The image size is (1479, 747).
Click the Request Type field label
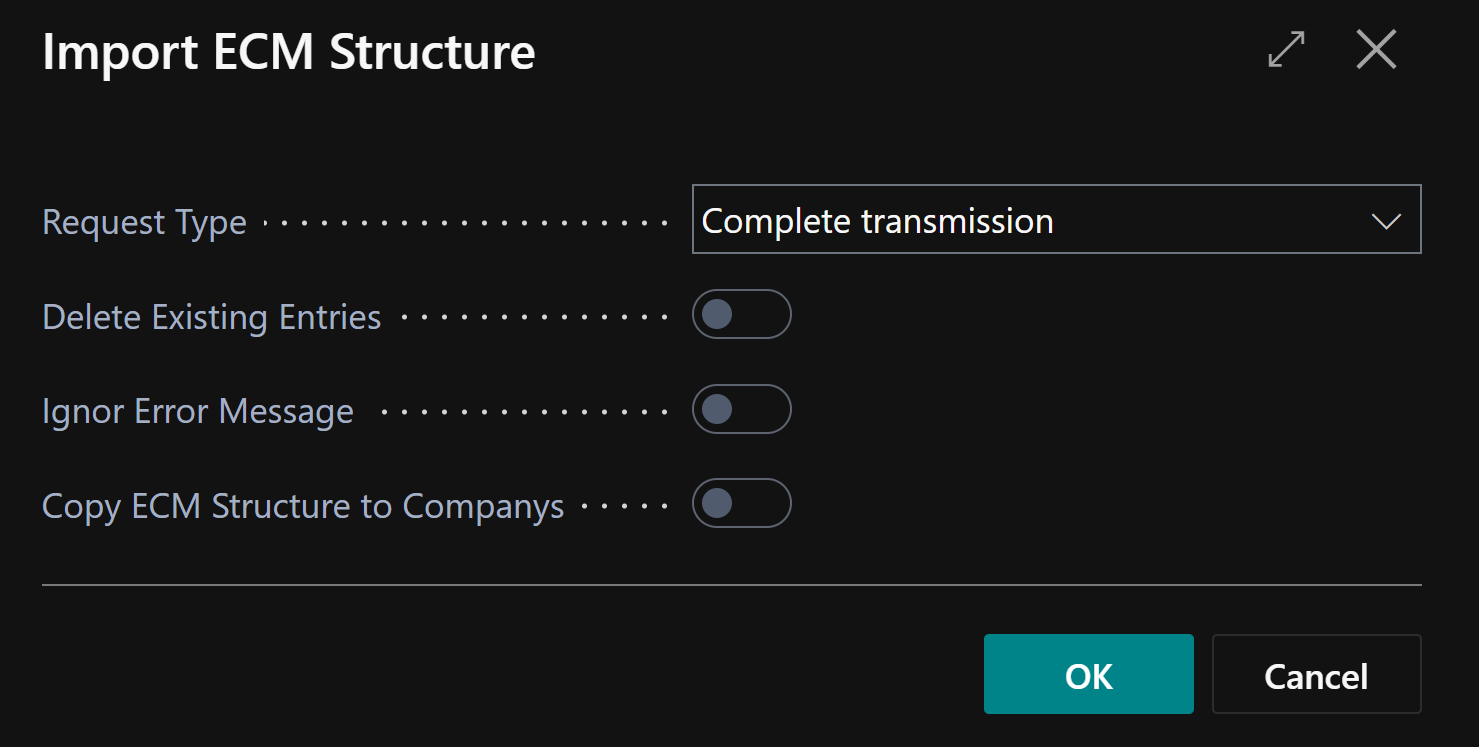click(144, 222)
